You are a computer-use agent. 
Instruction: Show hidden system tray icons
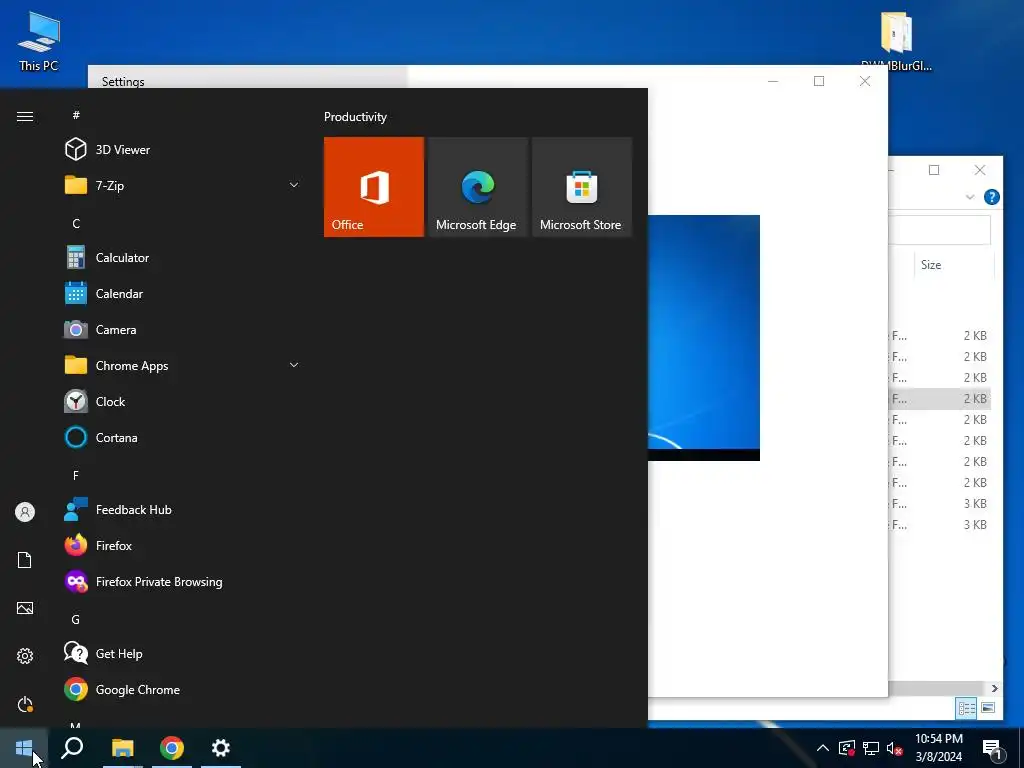tap(823, 748)
